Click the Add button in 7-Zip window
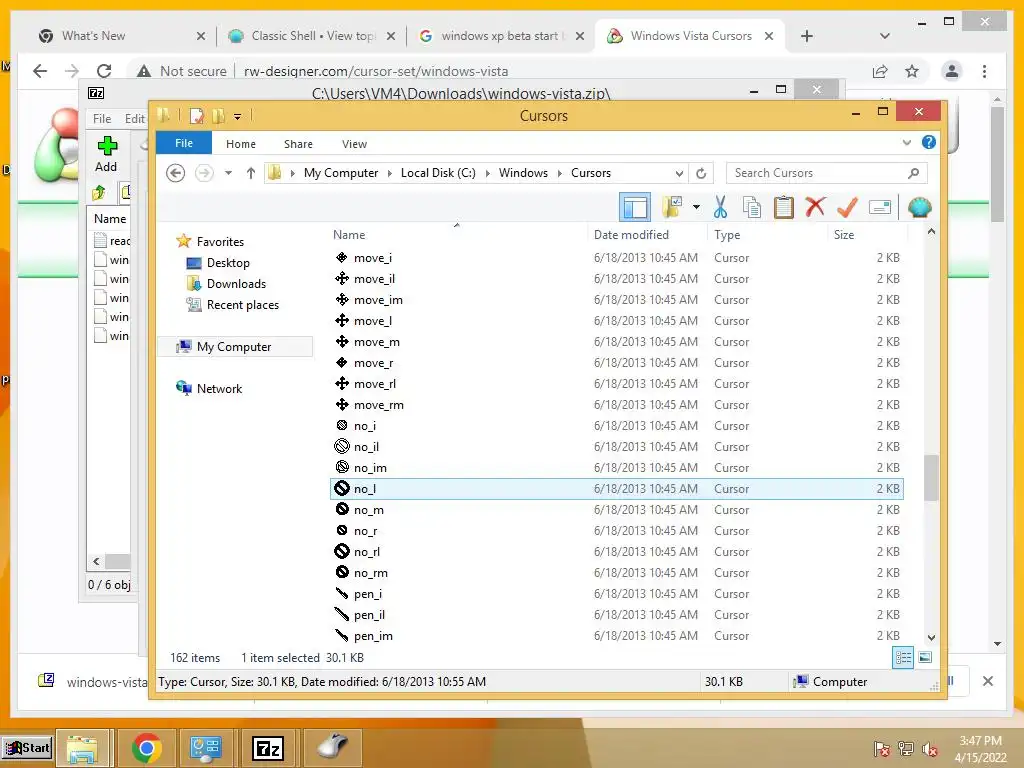Image resolution: width=1024 pixels, height=768 pixels. (x=106, y=155)
